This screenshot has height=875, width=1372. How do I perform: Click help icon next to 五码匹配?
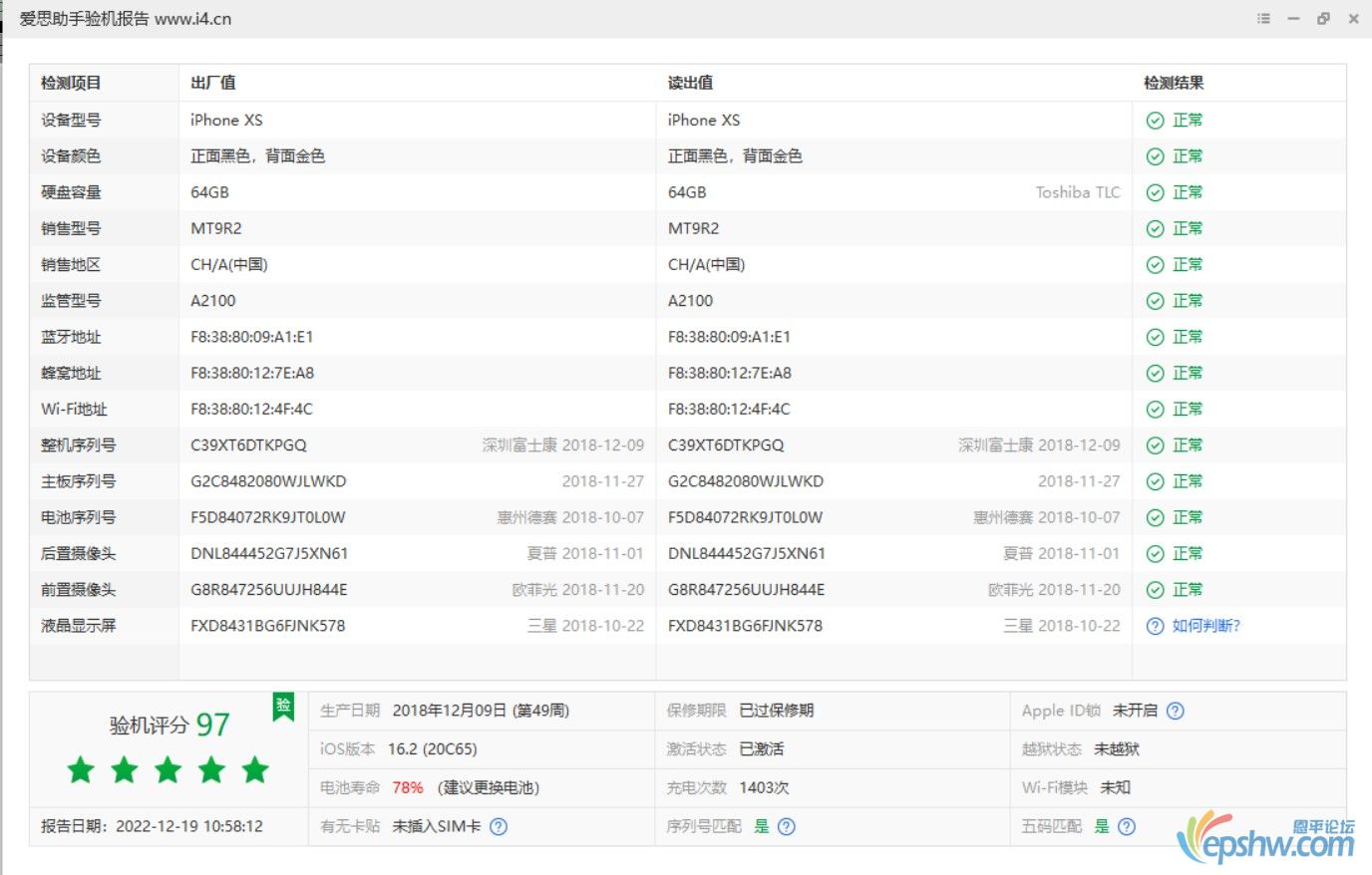(x=1127, y=826)
